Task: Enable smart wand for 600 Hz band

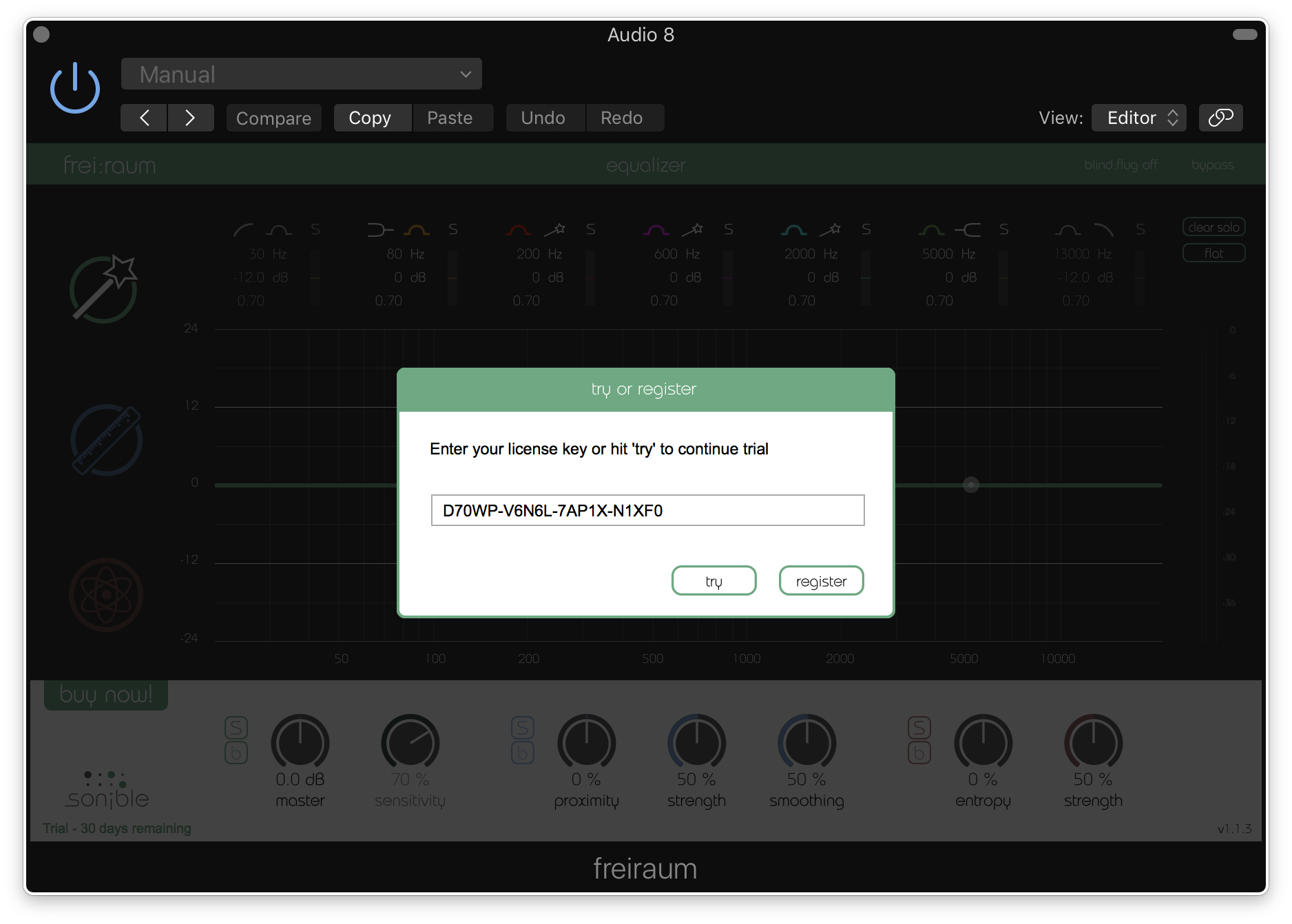Action: (x=693, y=229)
